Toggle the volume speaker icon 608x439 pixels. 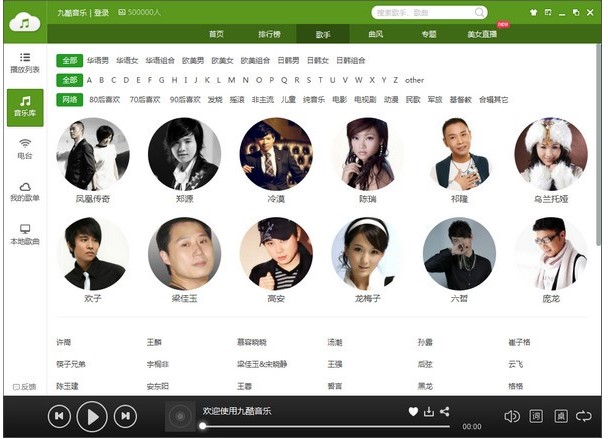[x=512, y=417]
